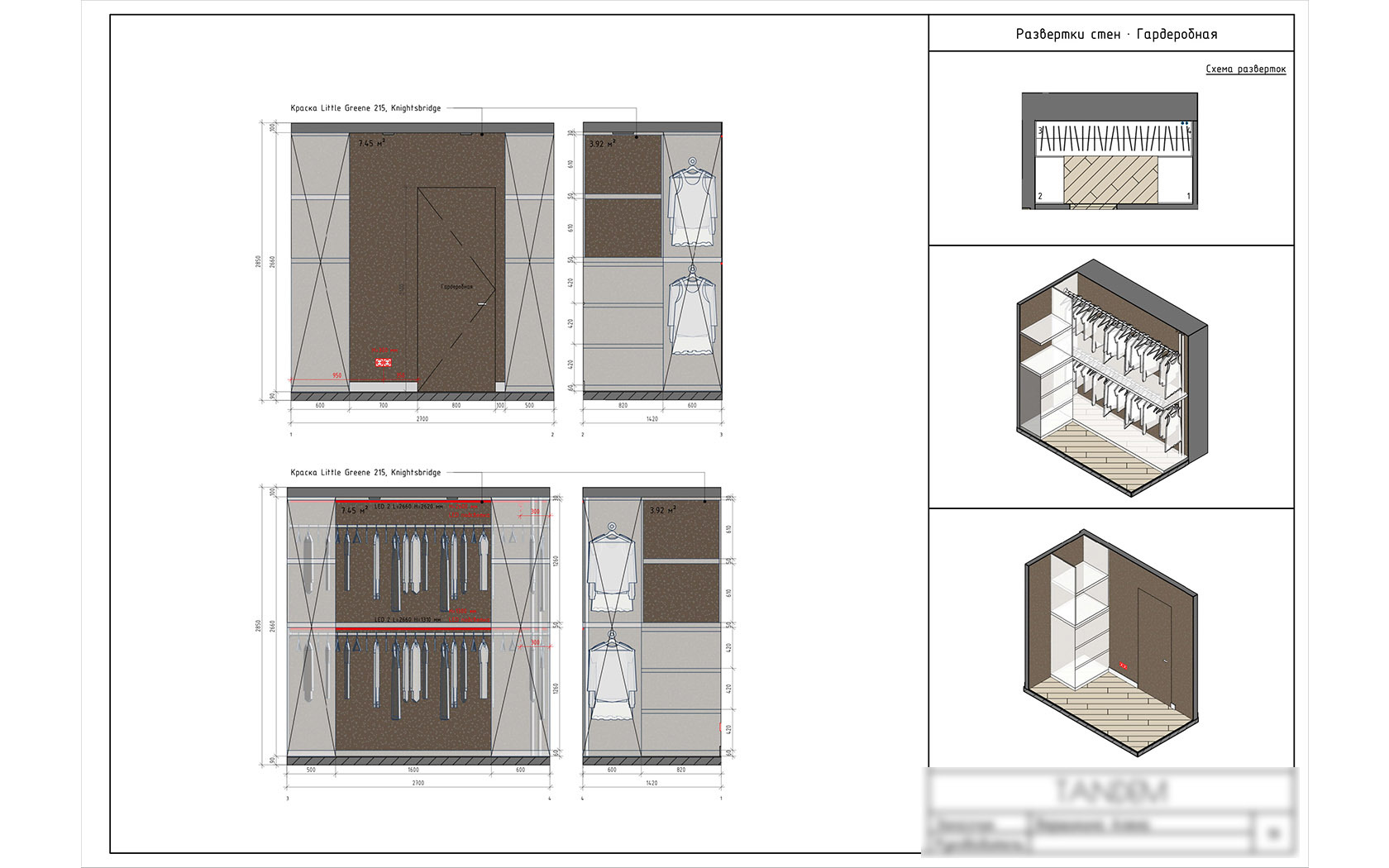Click corner number "1" in the floor plan scheme
This screenshot has width=1389, height=868.
click(1189, 197)
